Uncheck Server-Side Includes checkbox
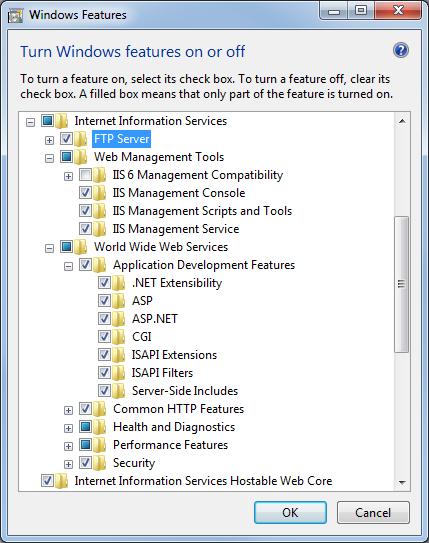Viewport: 429px width, 543px height. (x=104, y=391)
